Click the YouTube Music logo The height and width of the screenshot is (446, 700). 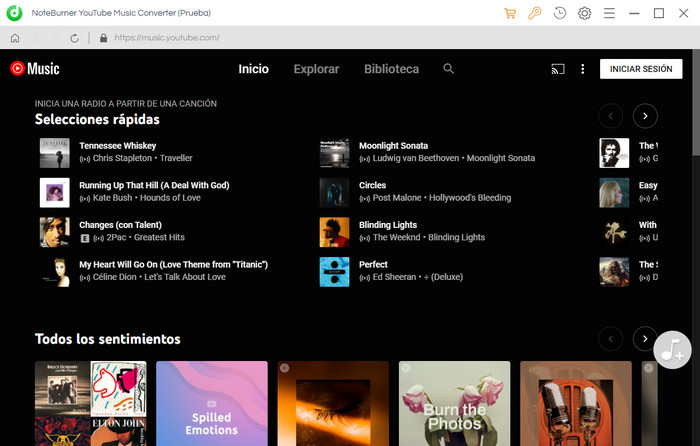[35, 69]
